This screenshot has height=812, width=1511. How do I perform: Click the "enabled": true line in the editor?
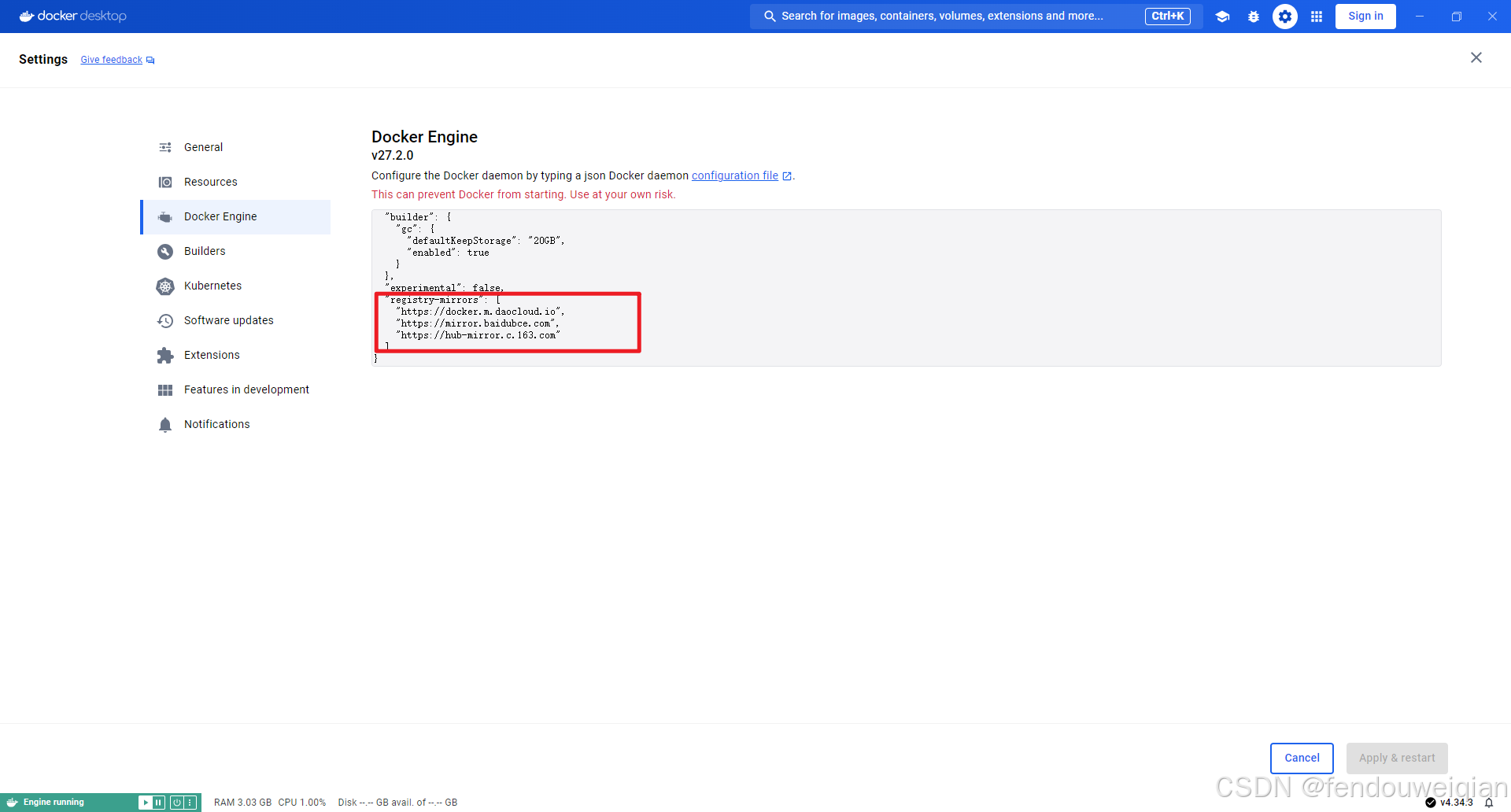coord(448,253)
